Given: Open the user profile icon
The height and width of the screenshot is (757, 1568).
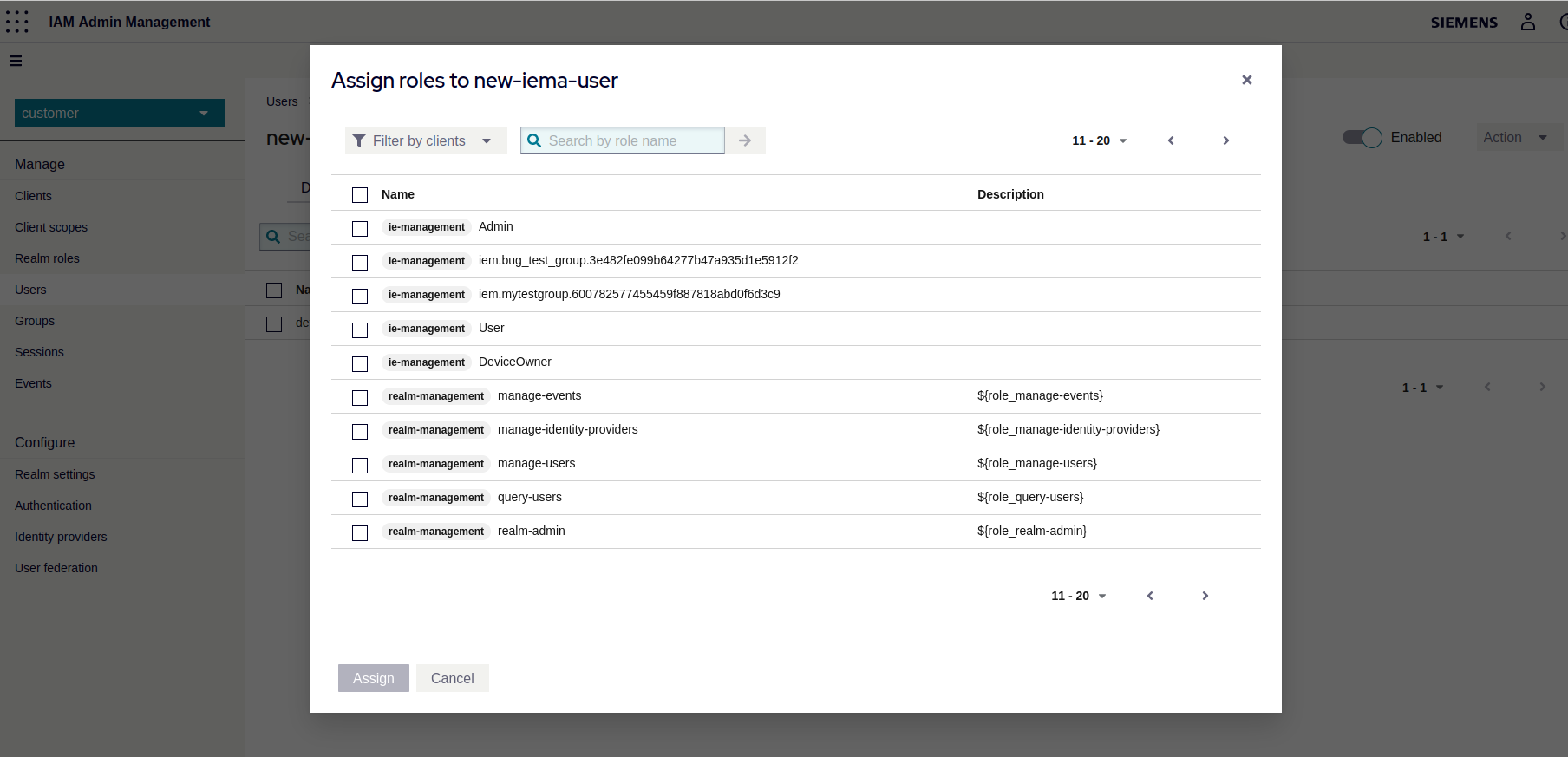Looking at the screenshot, I should [x=1527, y=22].
